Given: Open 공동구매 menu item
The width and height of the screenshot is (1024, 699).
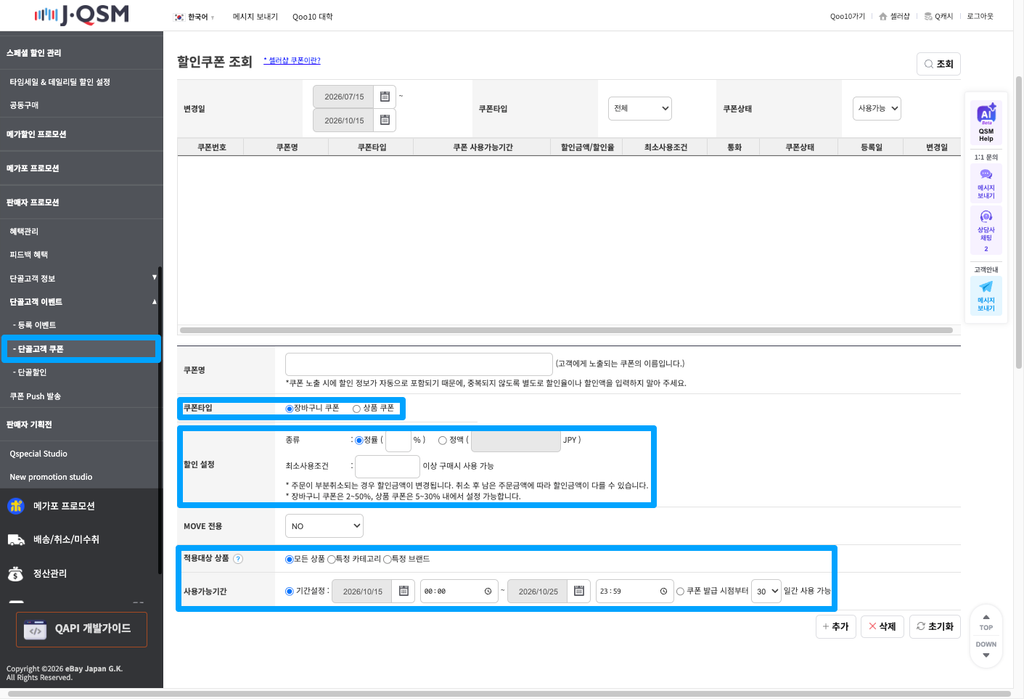Looking at the screenshot, I should [x=24, y=105].
